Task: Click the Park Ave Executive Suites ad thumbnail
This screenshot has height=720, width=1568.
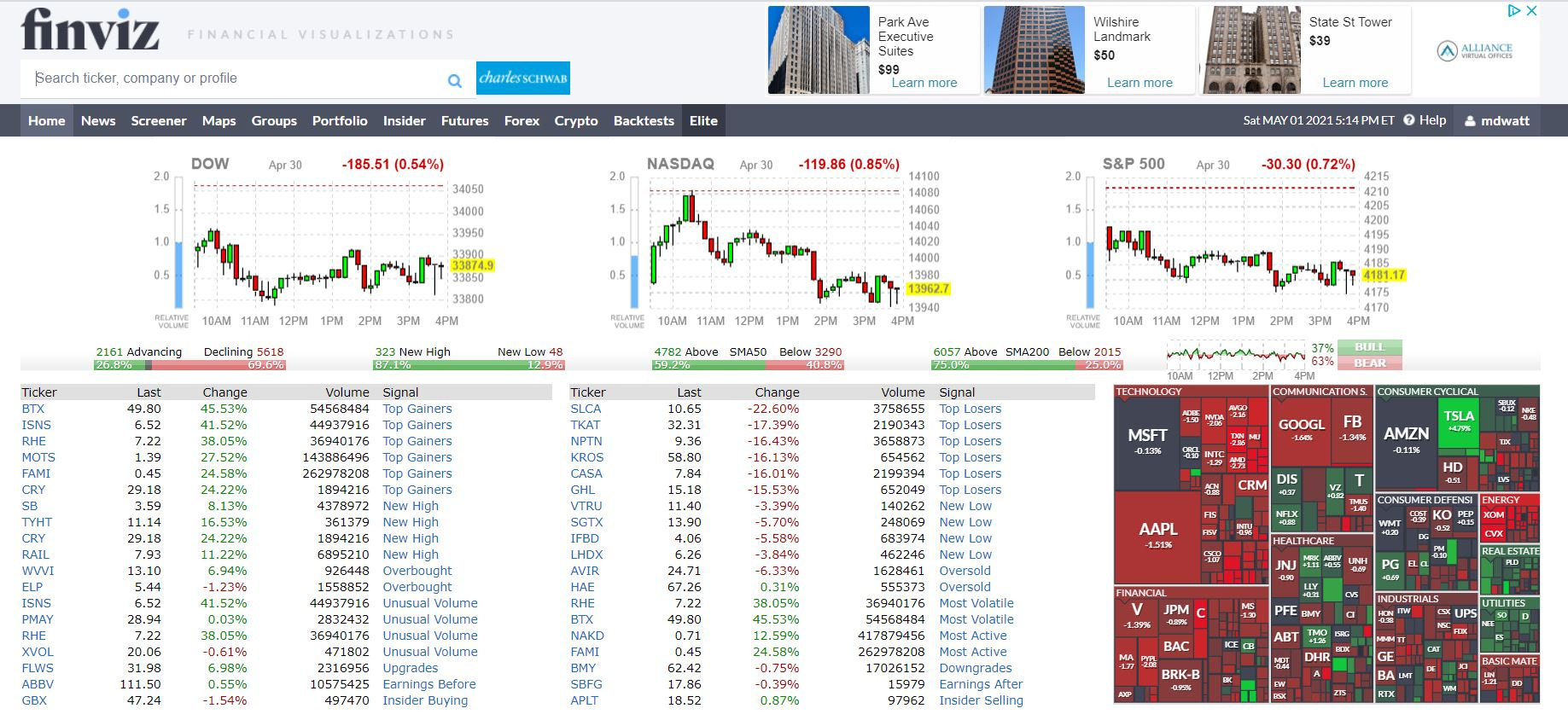Action: click(819, 49)
